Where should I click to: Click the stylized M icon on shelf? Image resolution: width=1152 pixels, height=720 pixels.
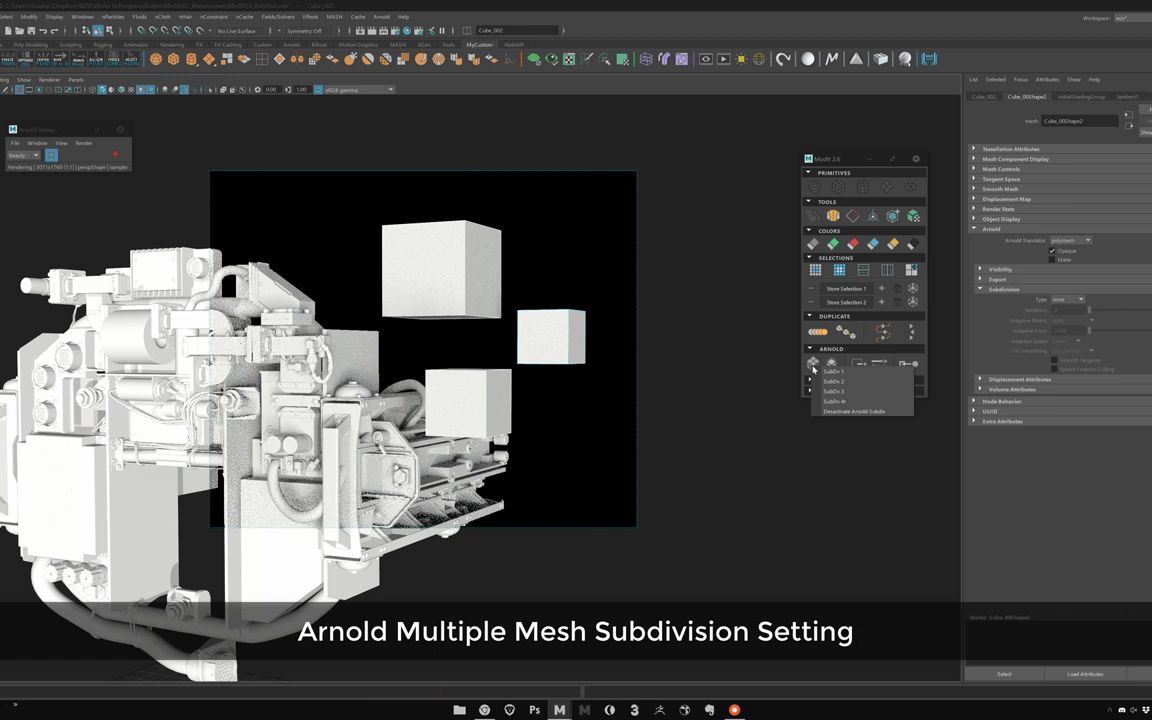point(831,59)
